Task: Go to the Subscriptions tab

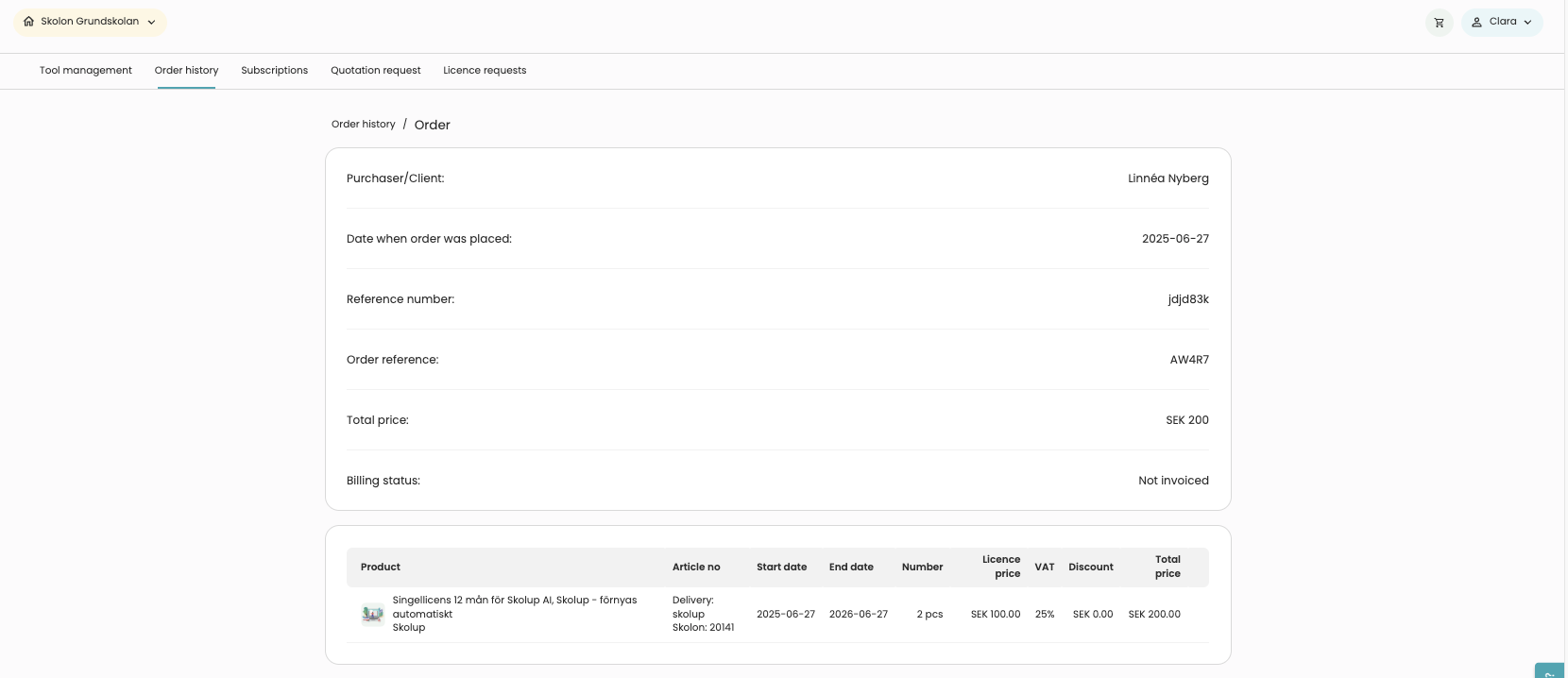Action: (x=274, y=71)
